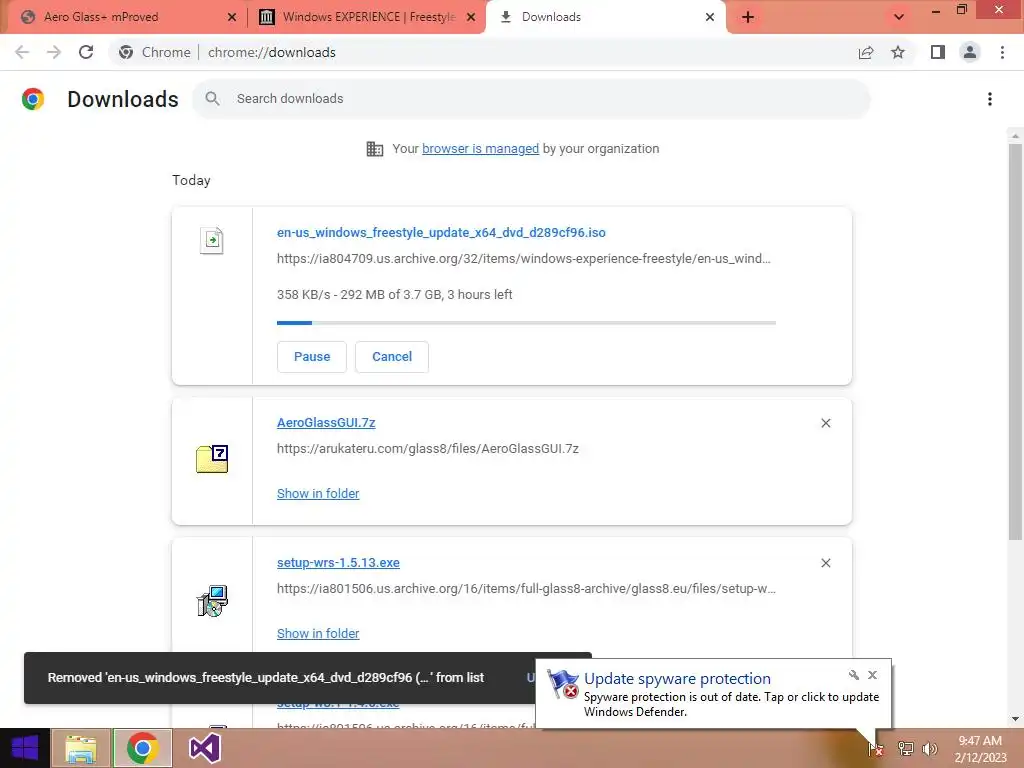Click the Chrome site info chip
Image resolution: width=1024 pixels, height=768 pixels.
(155, 52)
